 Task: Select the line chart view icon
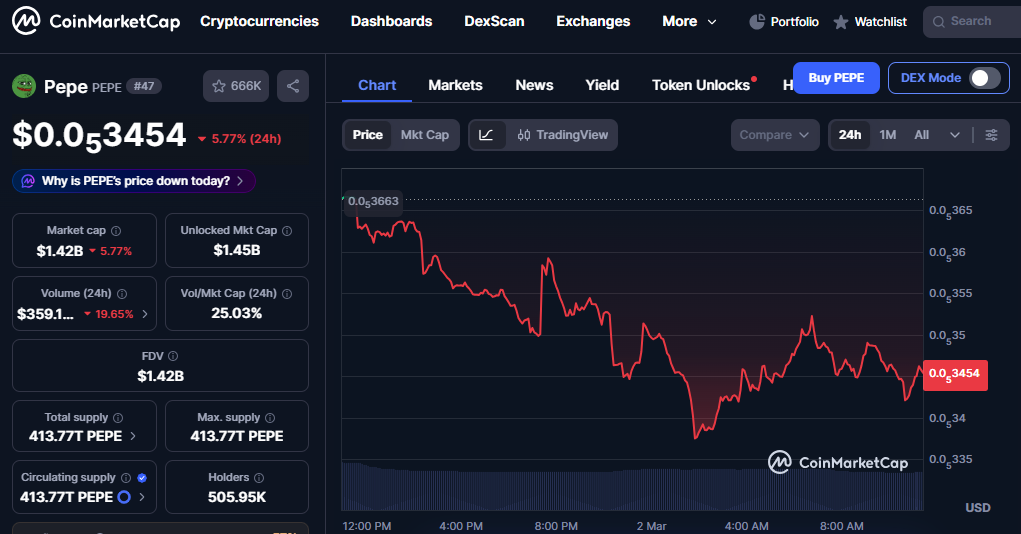[x=486, y=135]
